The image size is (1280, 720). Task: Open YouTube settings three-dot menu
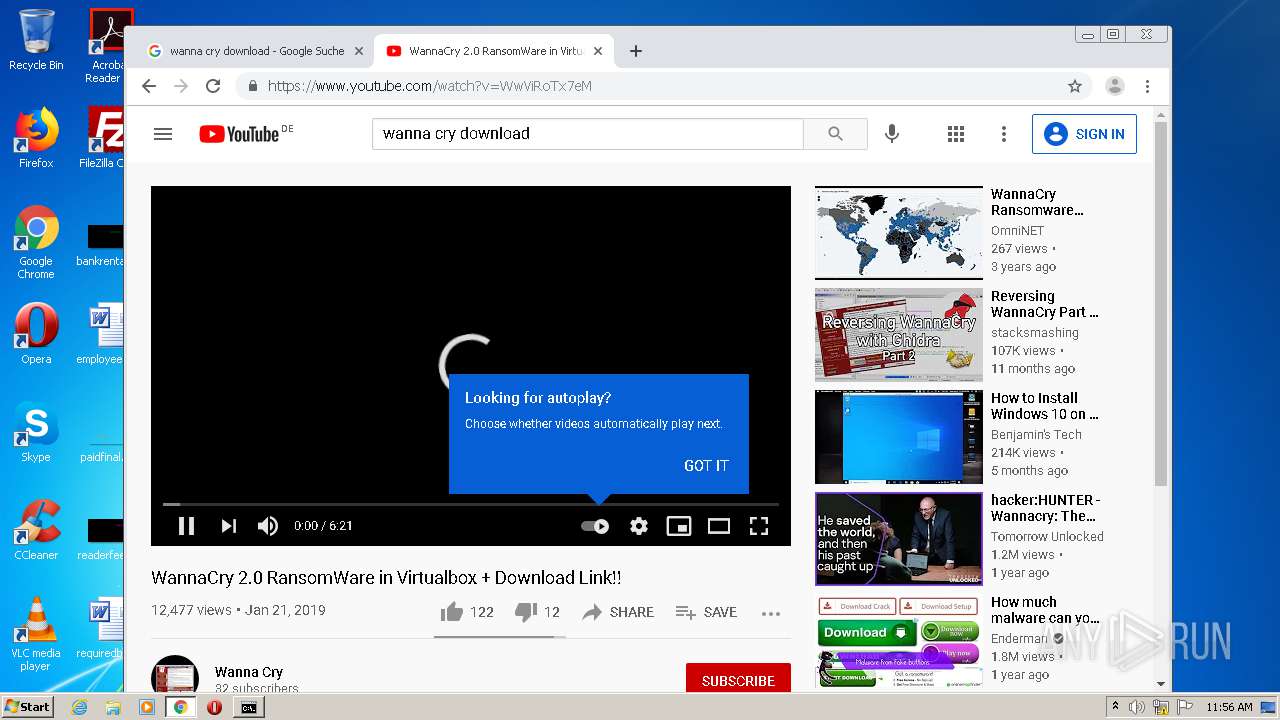click(1004, 134)
